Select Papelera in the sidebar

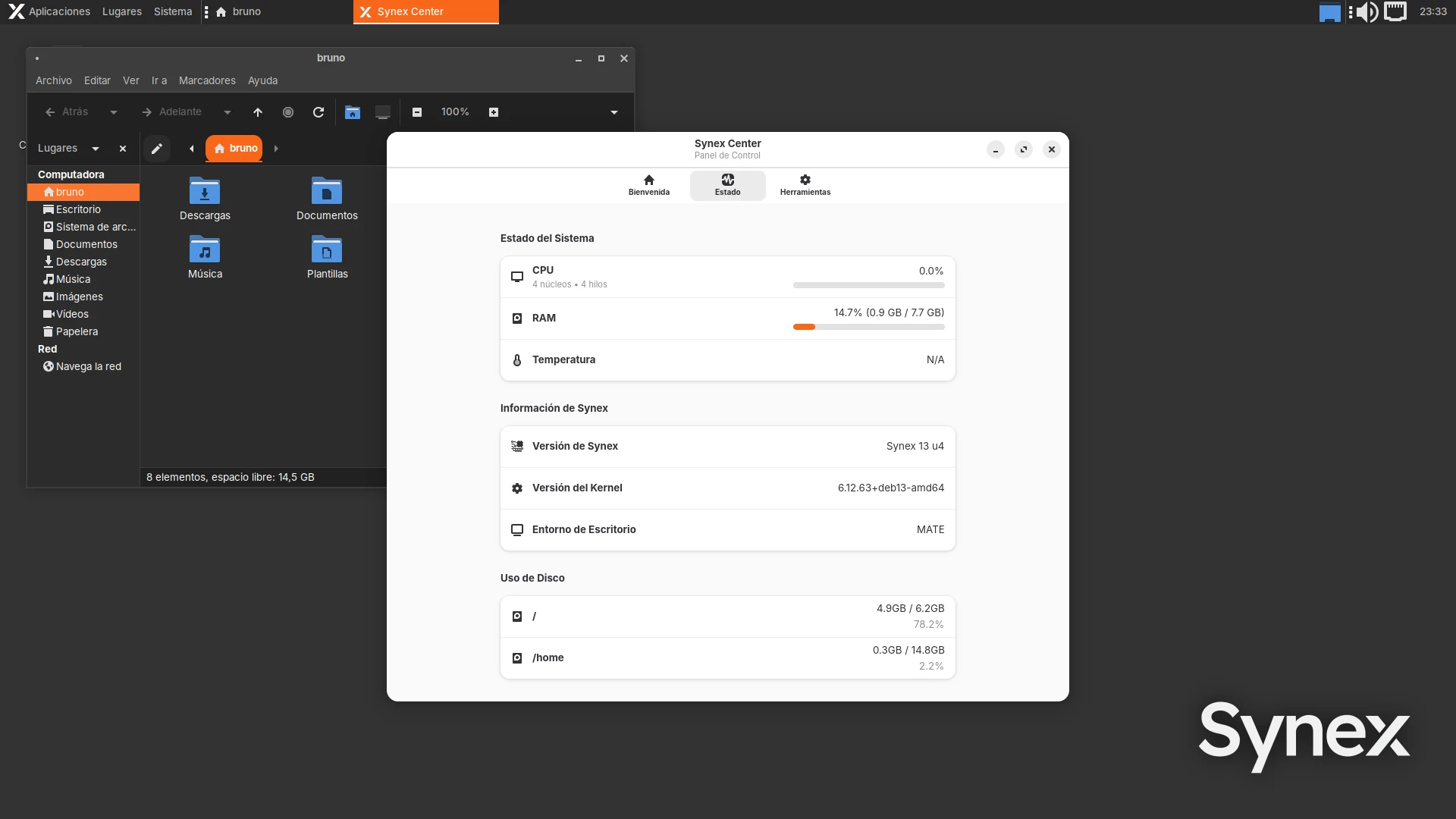click(77, 331)
